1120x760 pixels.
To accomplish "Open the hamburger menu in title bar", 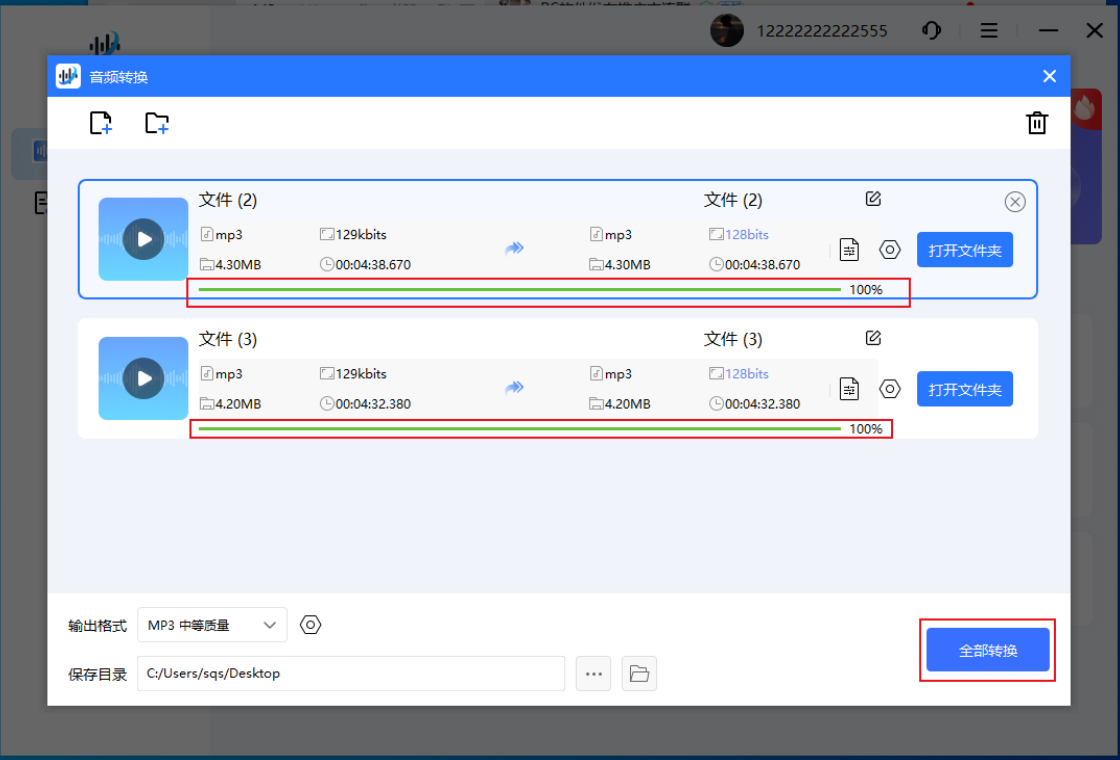I will 989,31.
